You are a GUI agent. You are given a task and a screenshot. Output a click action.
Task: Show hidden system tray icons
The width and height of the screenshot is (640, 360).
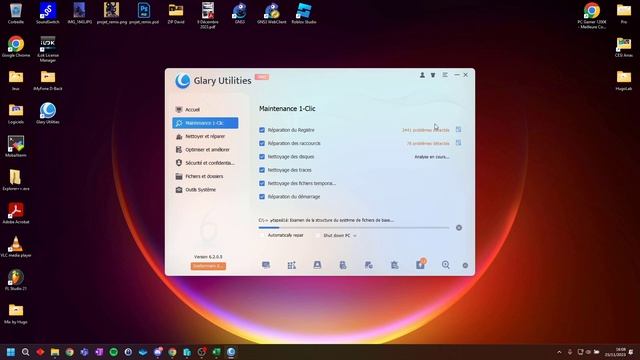559,352
